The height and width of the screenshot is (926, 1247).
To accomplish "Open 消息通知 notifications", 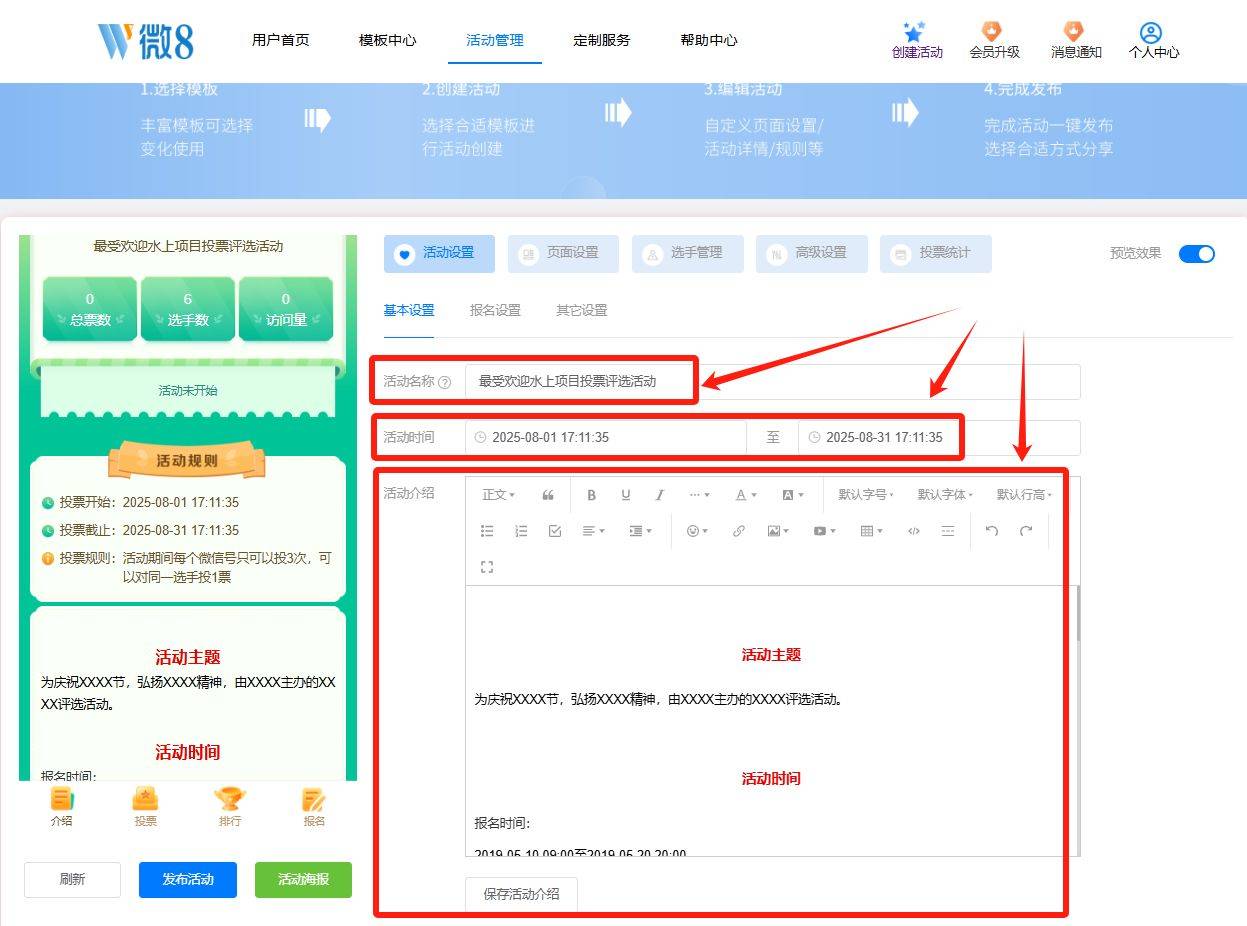I will point(1075,40).
